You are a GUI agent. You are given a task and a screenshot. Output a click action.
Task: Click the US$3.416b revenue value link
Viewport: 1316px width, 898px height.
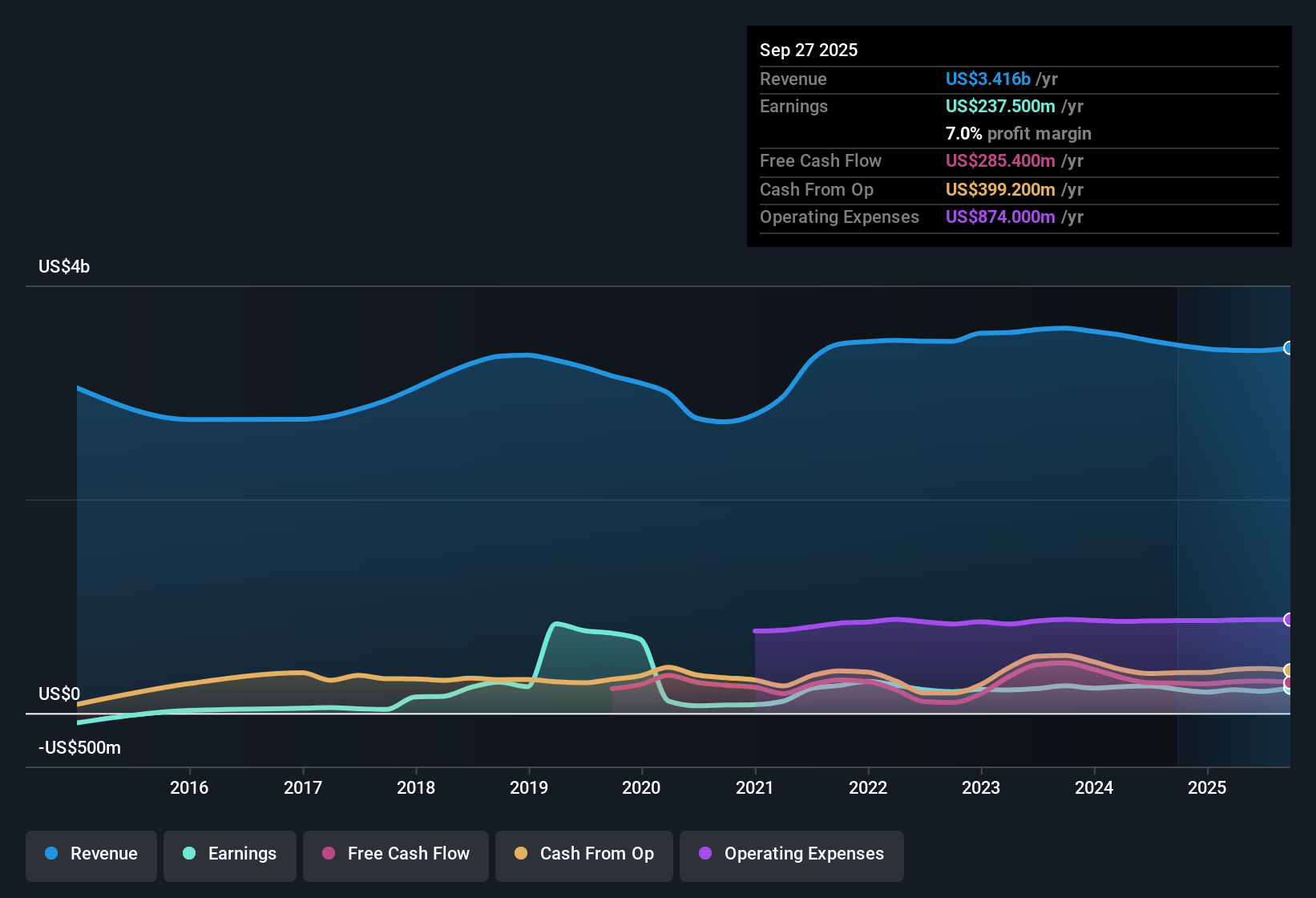click(987, 79)
